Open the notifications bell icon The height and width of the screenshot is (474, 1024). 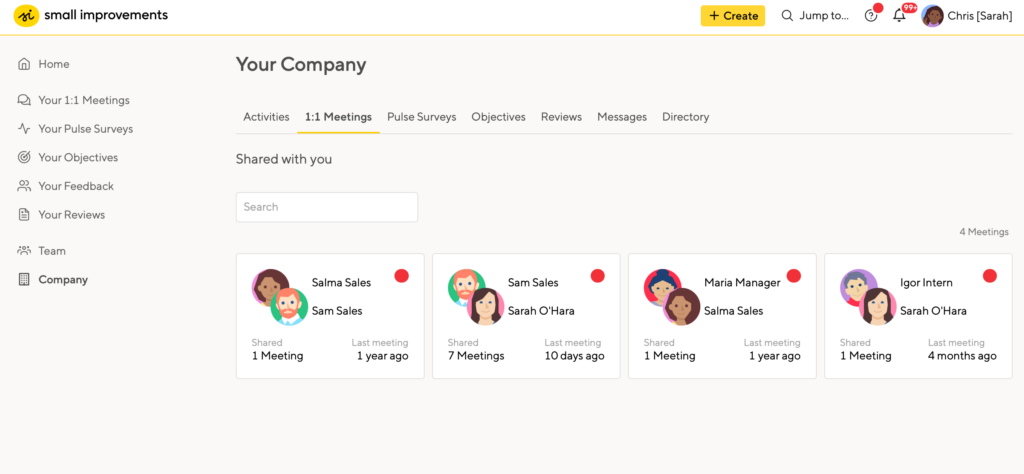(899, 16)
